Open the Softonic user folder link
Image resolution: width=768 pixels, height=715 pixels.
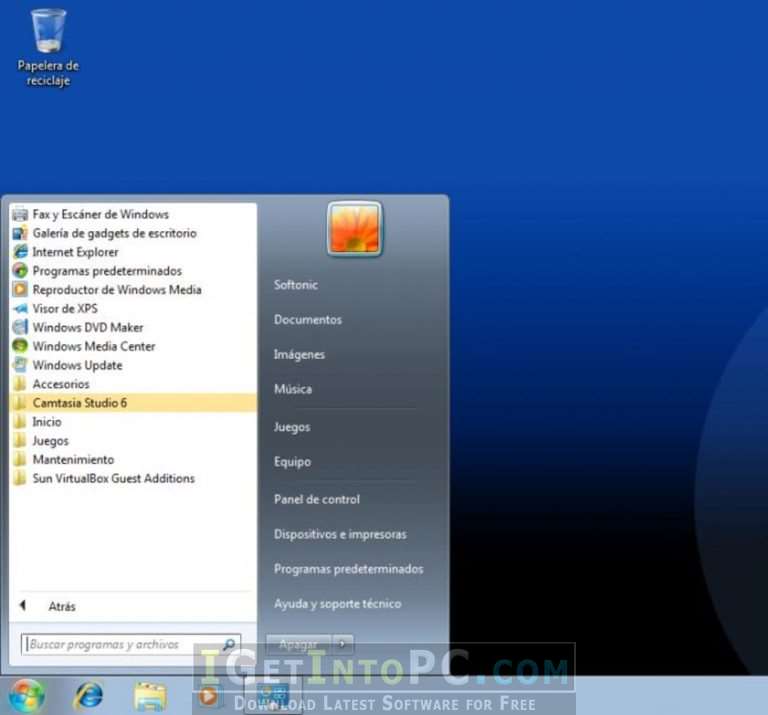[x=296, y=285]
